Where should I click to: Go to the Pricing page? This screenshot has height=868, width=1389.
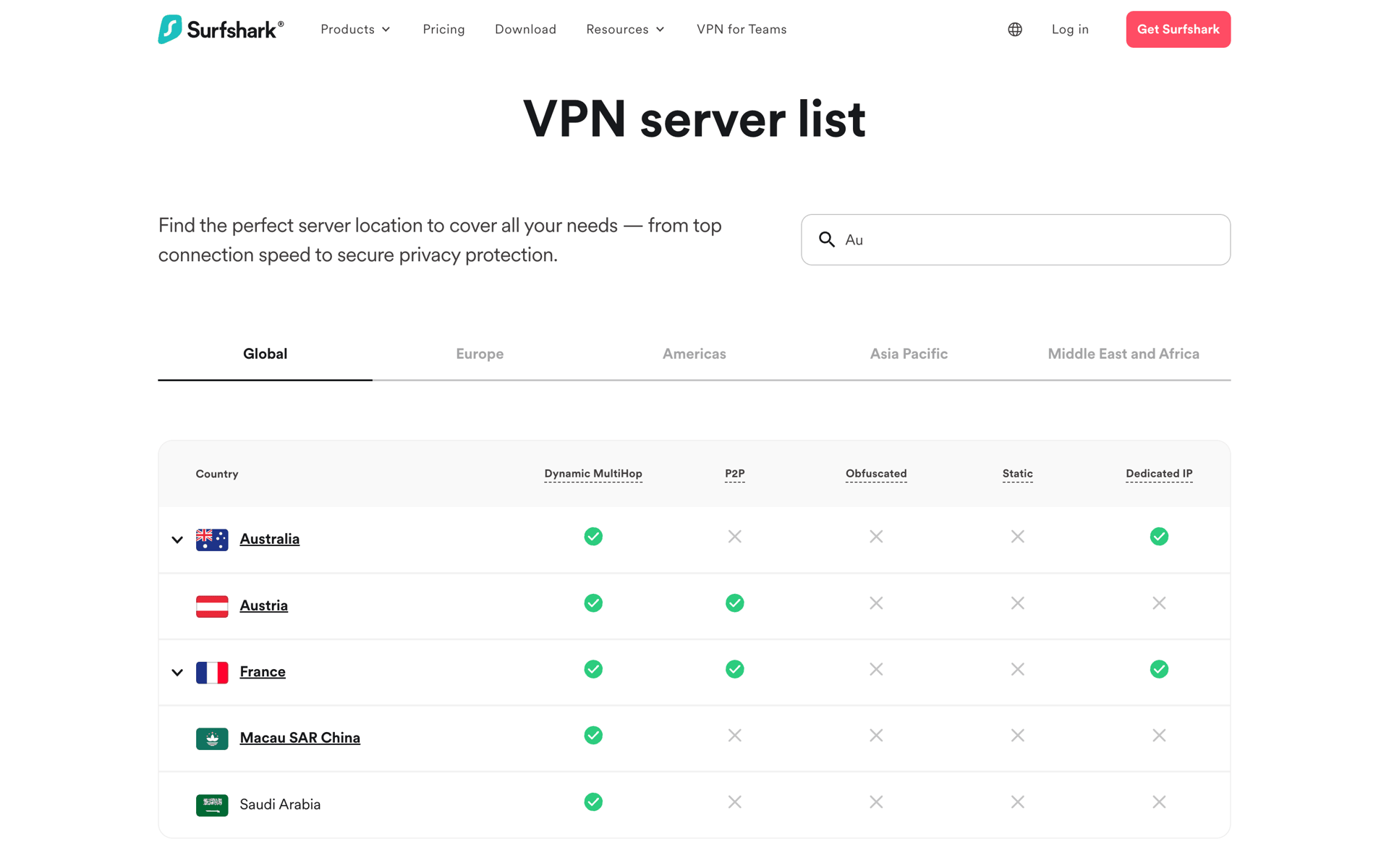pos(444,30)
